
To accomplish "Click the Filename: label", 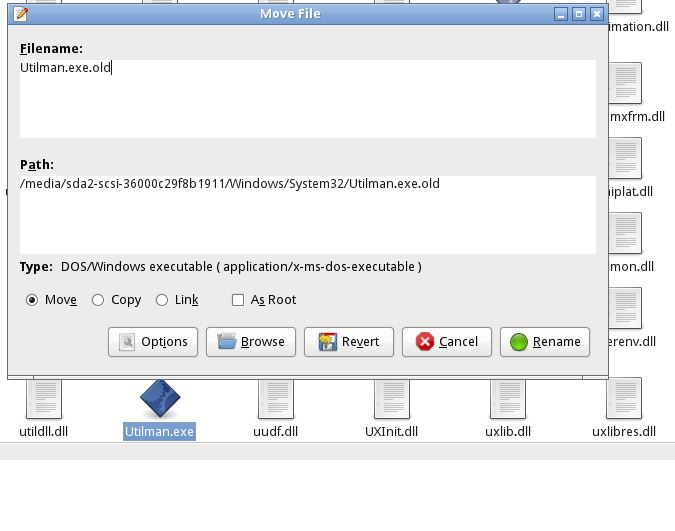I will coord(51,49).
